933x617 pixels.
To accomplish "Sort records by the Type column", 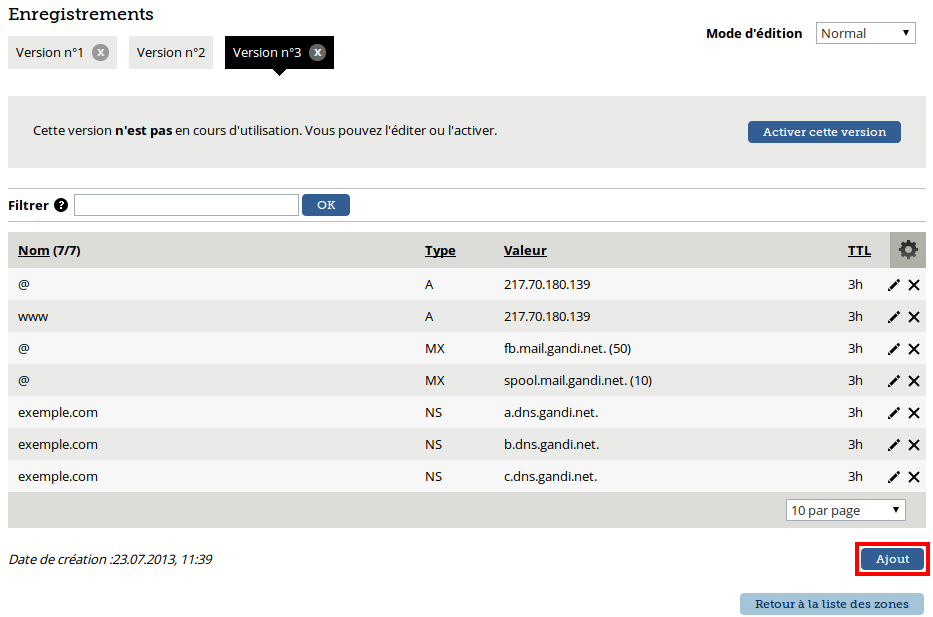I will (x=440, y=250).
